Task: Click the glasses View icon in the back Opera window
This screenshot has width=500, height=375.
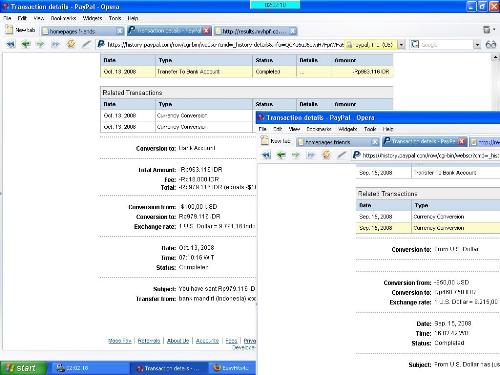Action: (x=491, y=44)
